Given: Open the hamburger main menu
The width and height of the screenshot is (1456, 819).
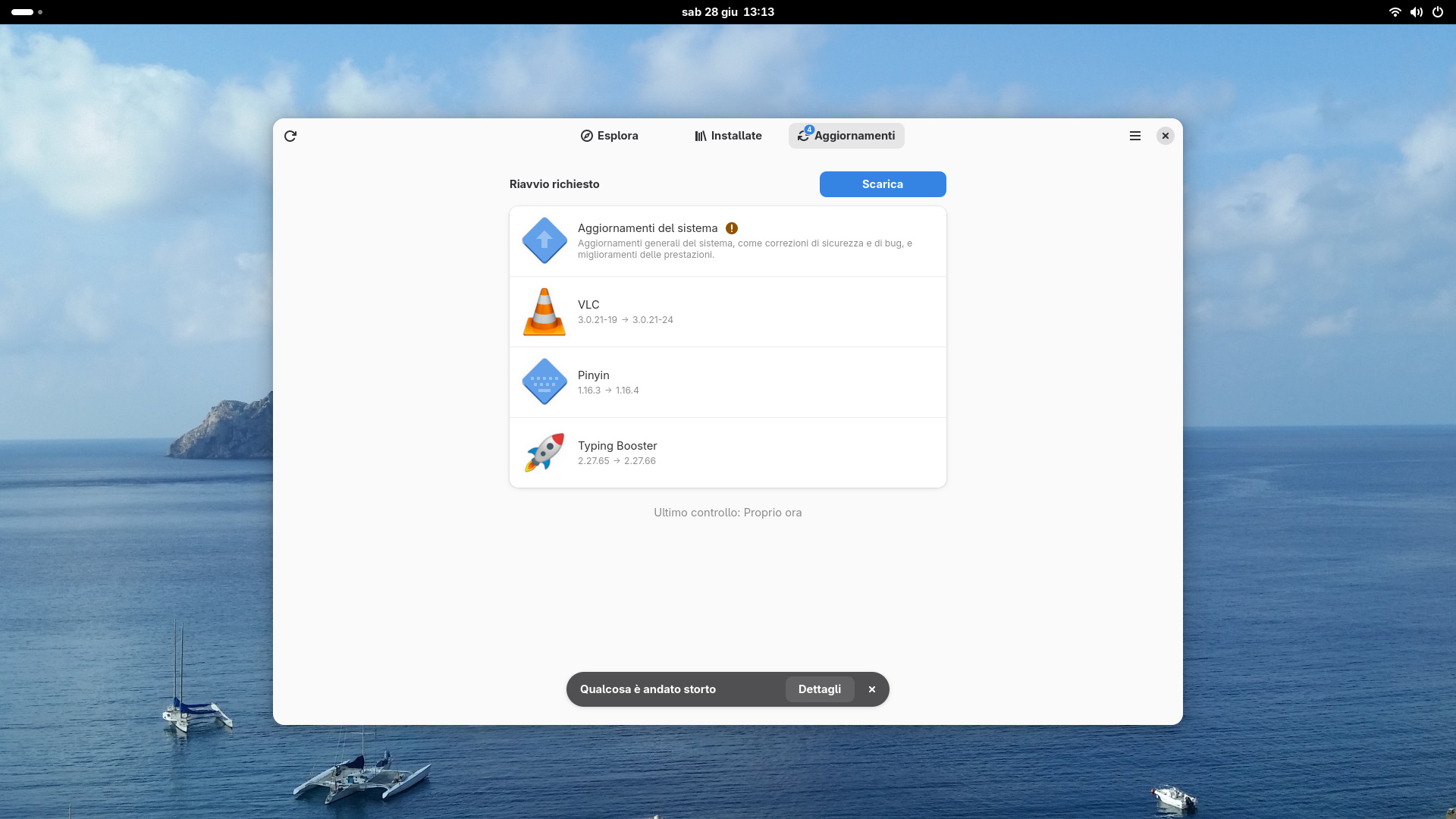Looking at the screenshot, I should [1134, 136].
